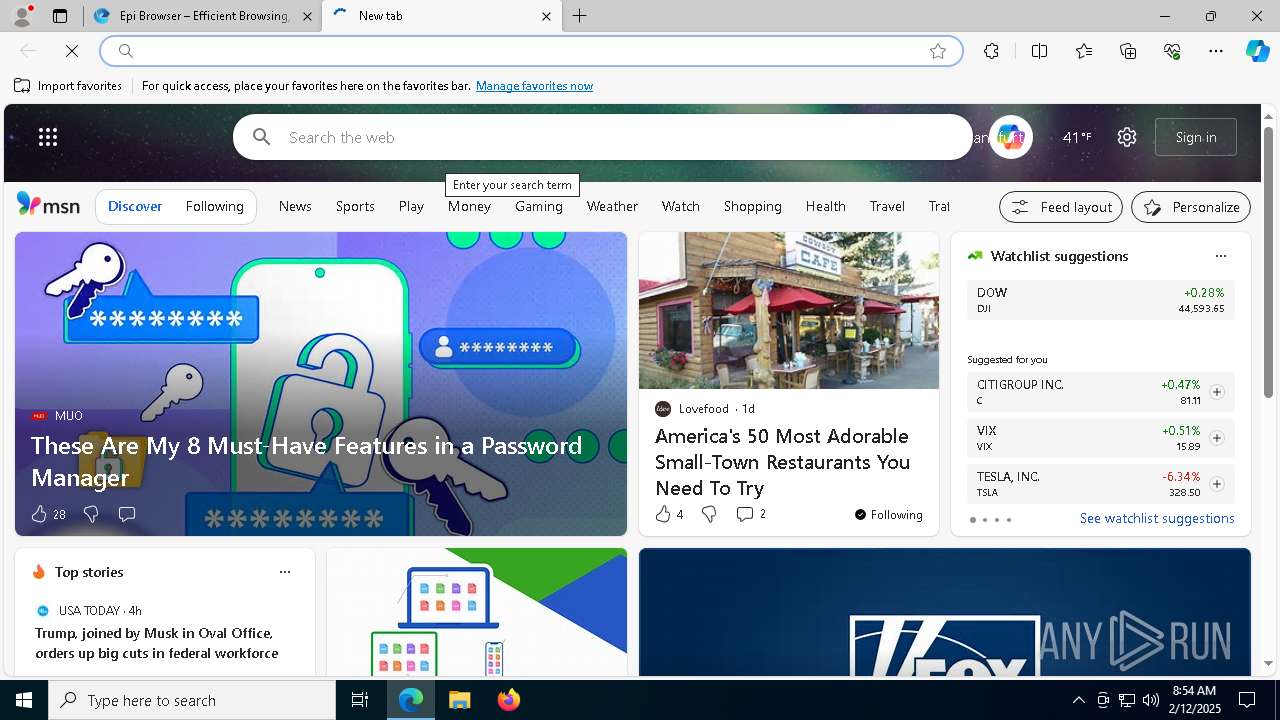
Task: Open the Shopping category
Action: (752, 206)
